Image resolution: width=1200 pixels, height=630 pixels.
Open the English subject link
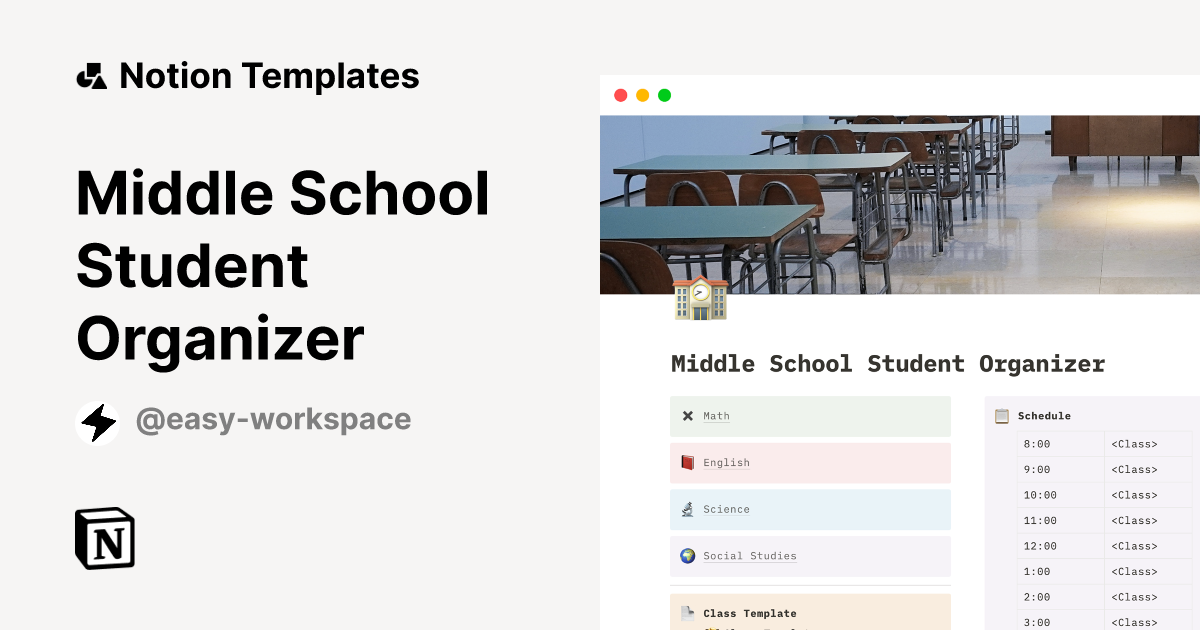726,462
